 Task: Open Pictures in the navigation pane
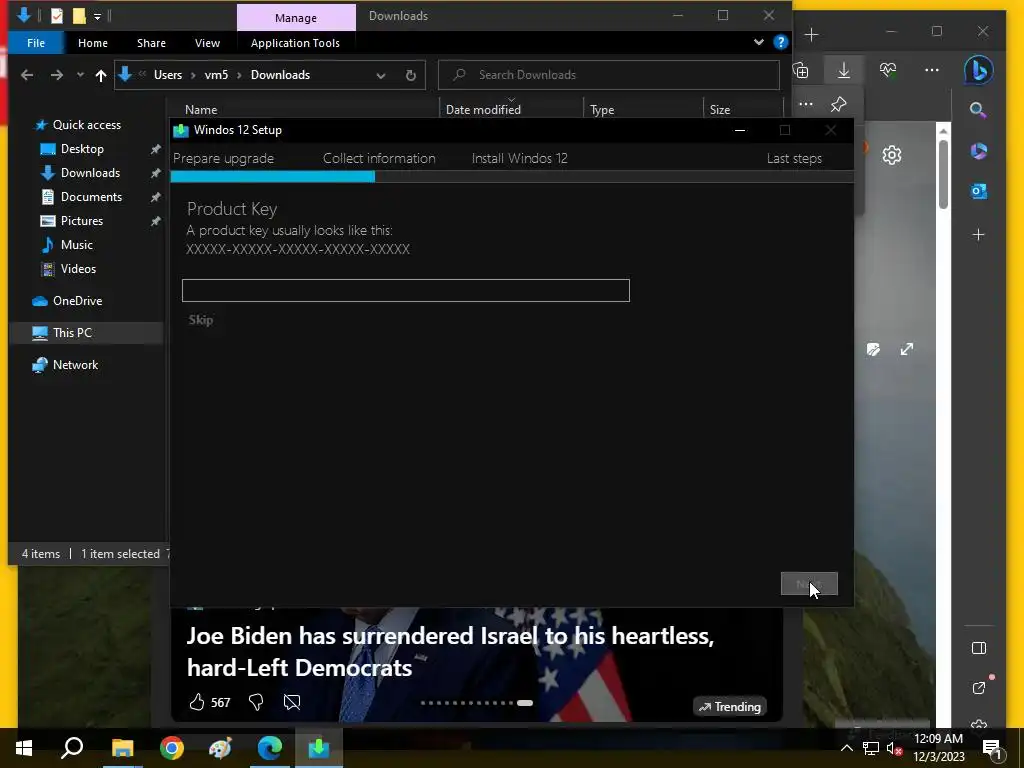(x=81, y=221)
